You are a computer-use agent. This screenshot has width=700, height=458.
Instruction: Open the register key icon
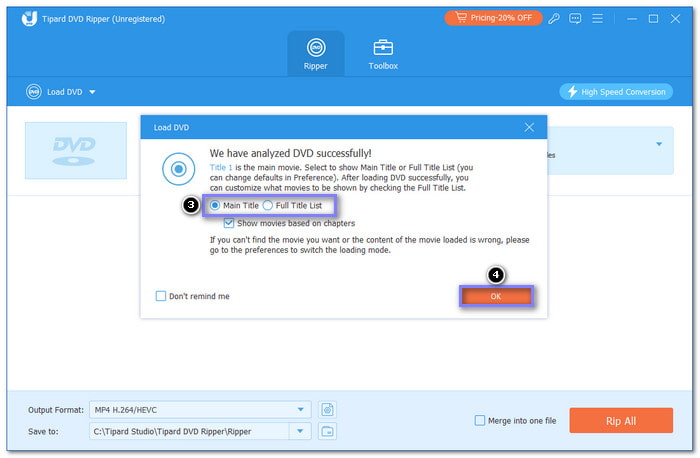click(x=554, y=18)
